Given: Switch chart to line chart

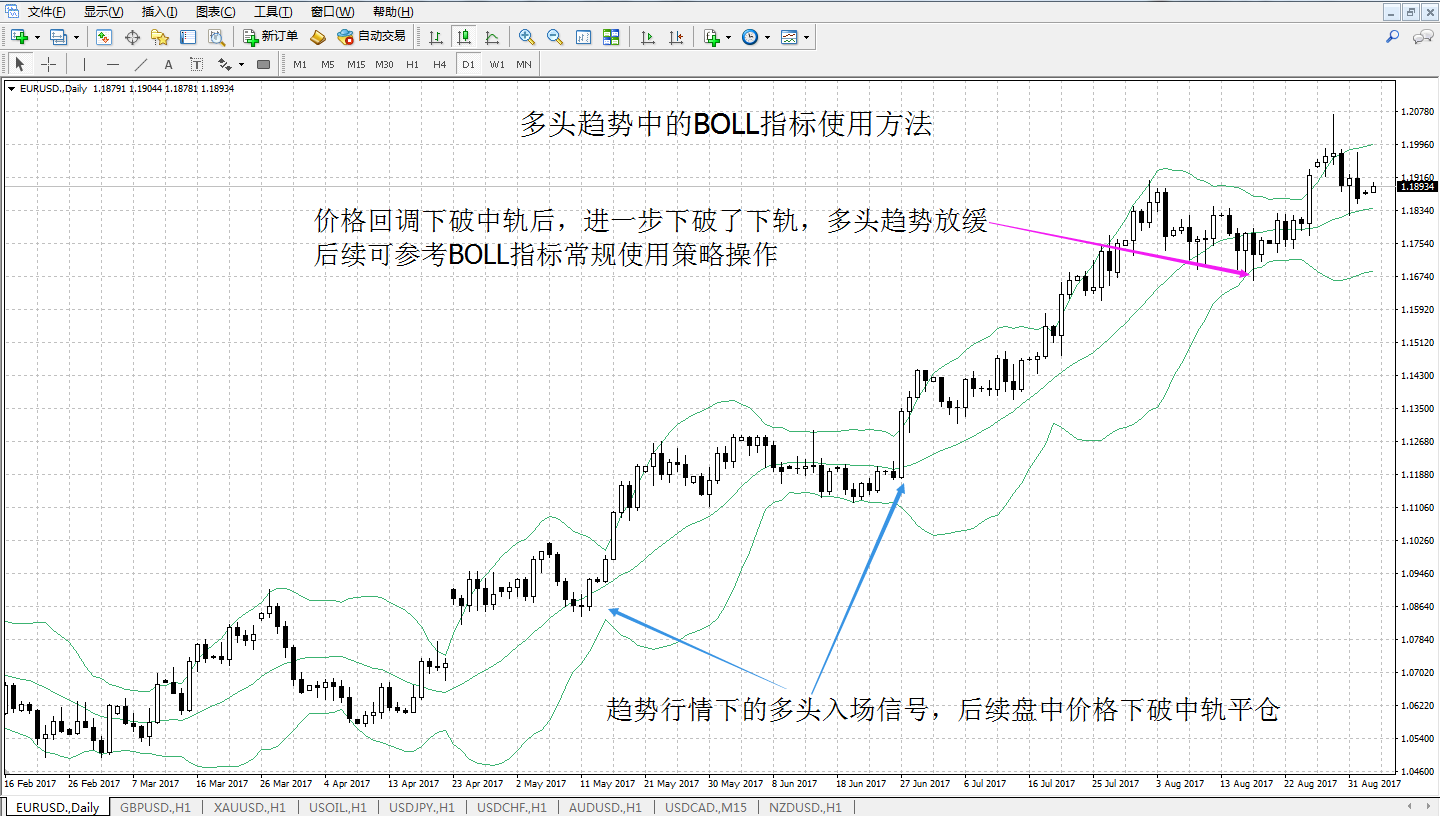Looking at the screenshot, I should [492, 37].
